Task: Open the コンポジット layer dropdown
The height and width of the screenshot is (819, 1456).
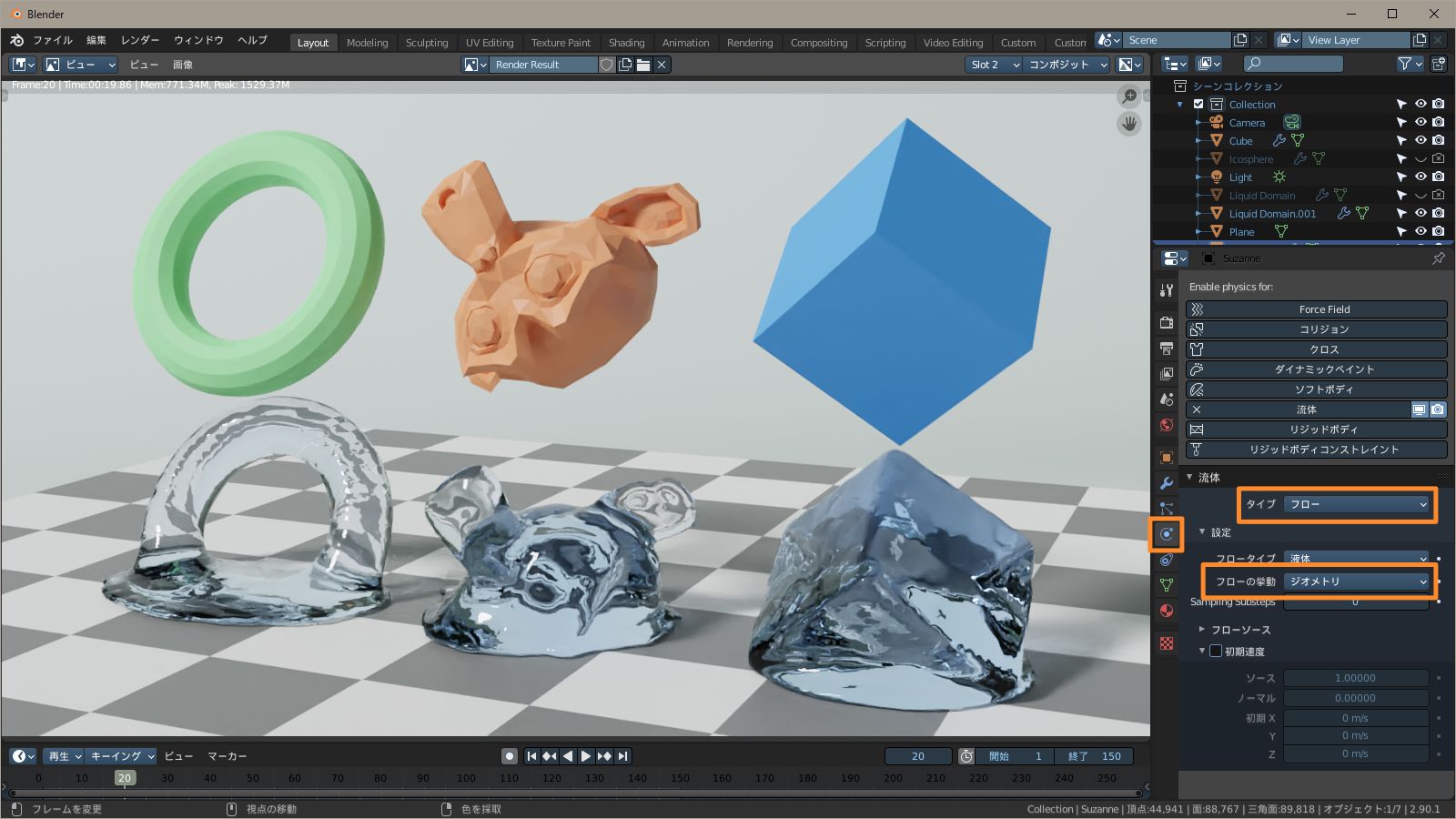Action: 1067,65
